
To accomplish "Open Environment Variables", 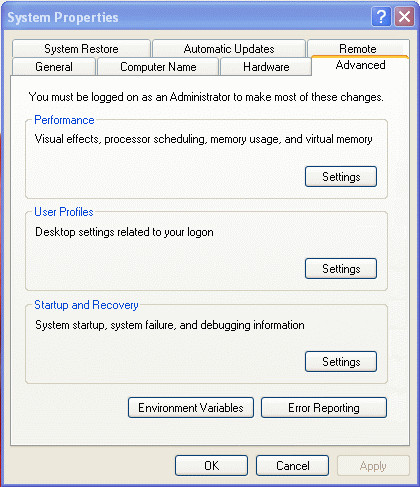I will (191, 408).
